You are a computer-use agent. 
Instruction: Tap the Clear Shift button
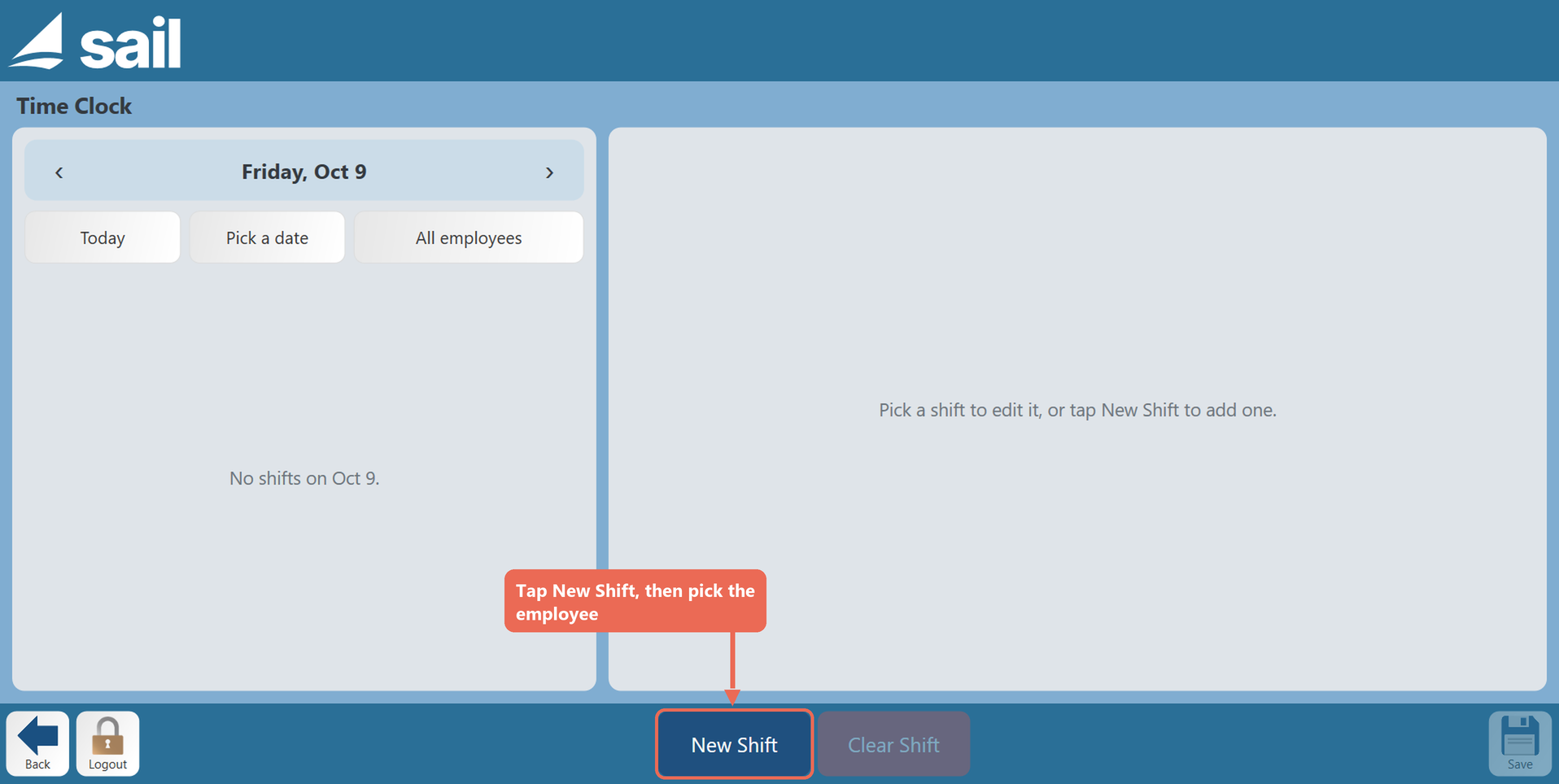click(893, 744)
